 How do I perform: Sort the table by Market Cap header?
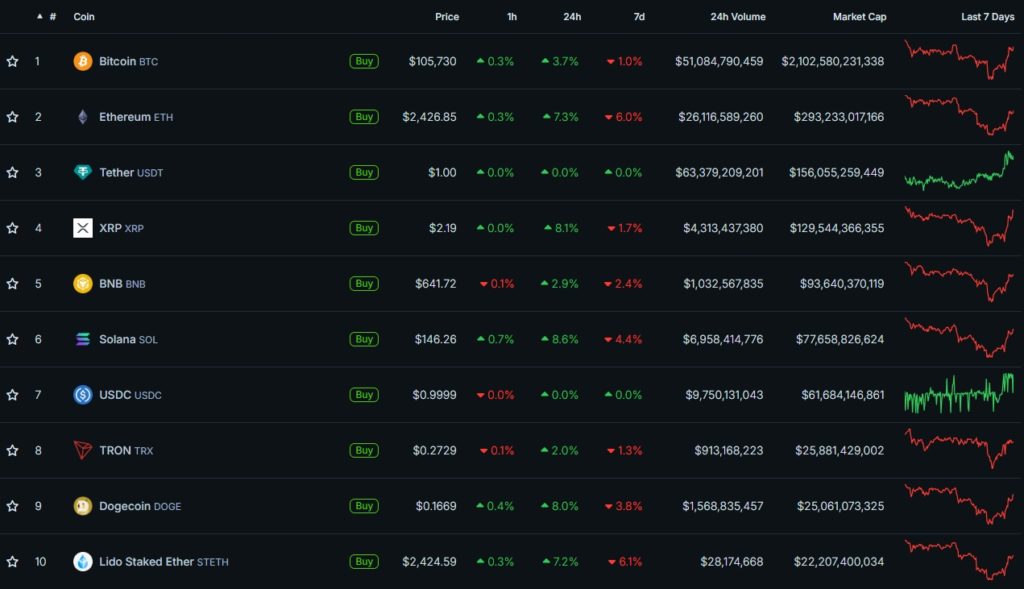coord(860,16)
